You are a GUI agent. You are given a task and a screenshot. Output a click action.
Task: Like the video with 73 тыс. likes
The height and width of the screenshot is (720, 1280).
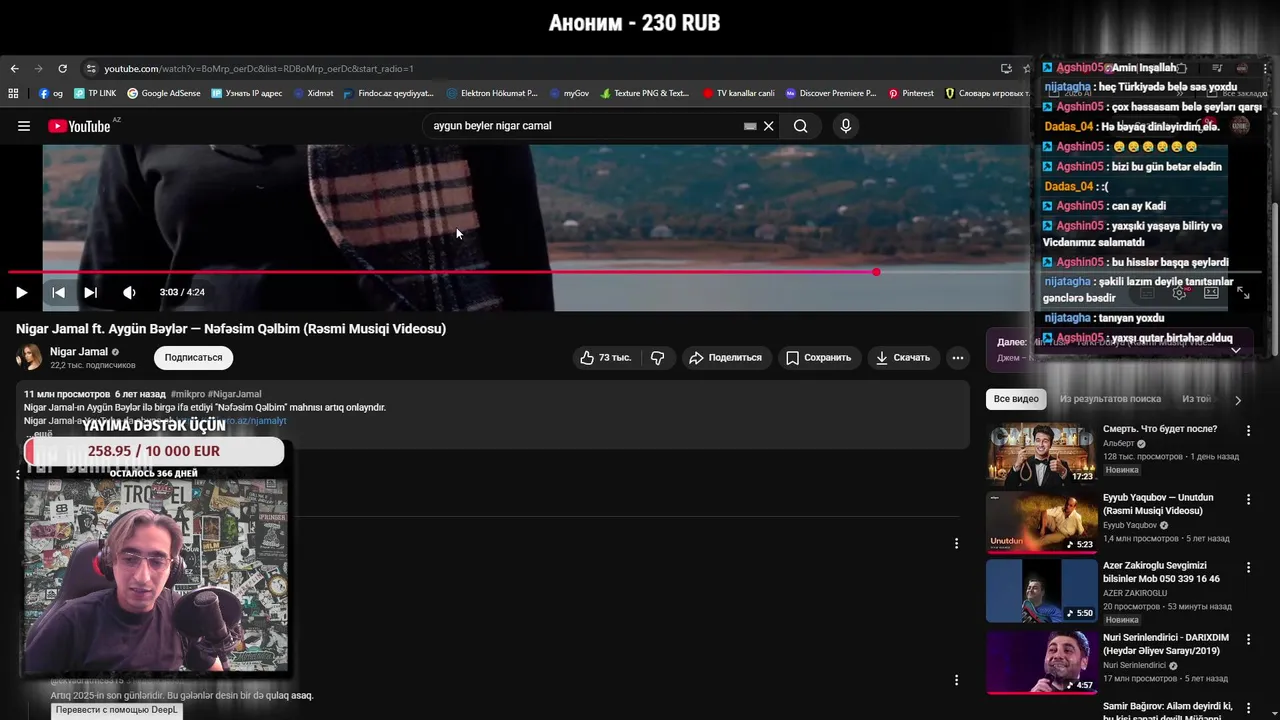tap(605, 357)
